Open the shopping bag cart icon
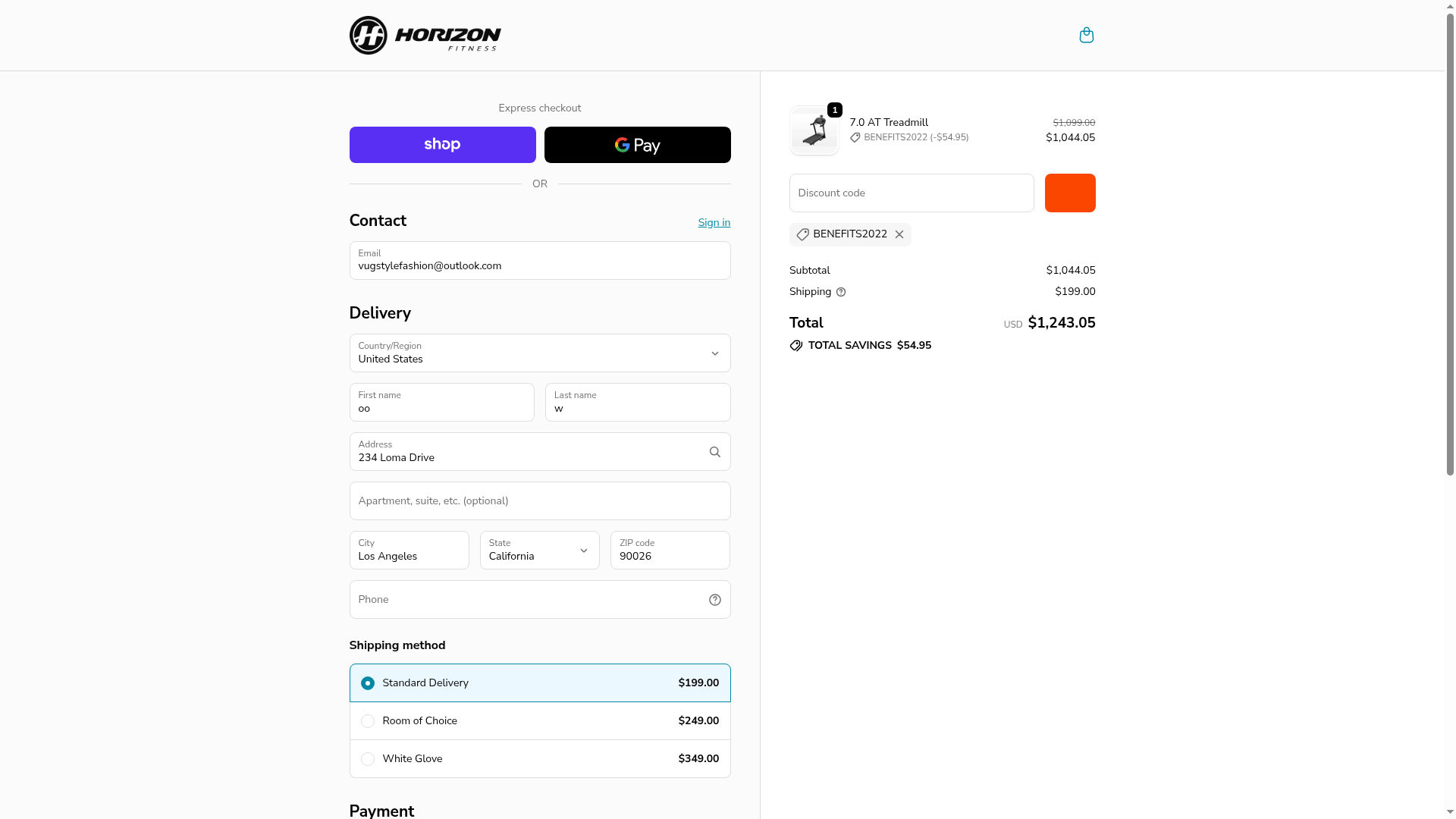1456x819 pixels. [1086, 36]
